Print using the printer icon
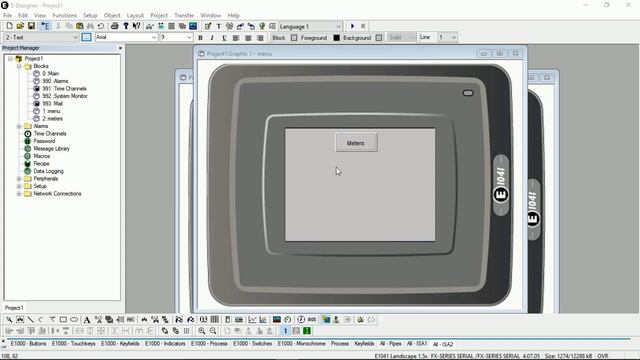This screenshot has height=360, width=640. 115,26
